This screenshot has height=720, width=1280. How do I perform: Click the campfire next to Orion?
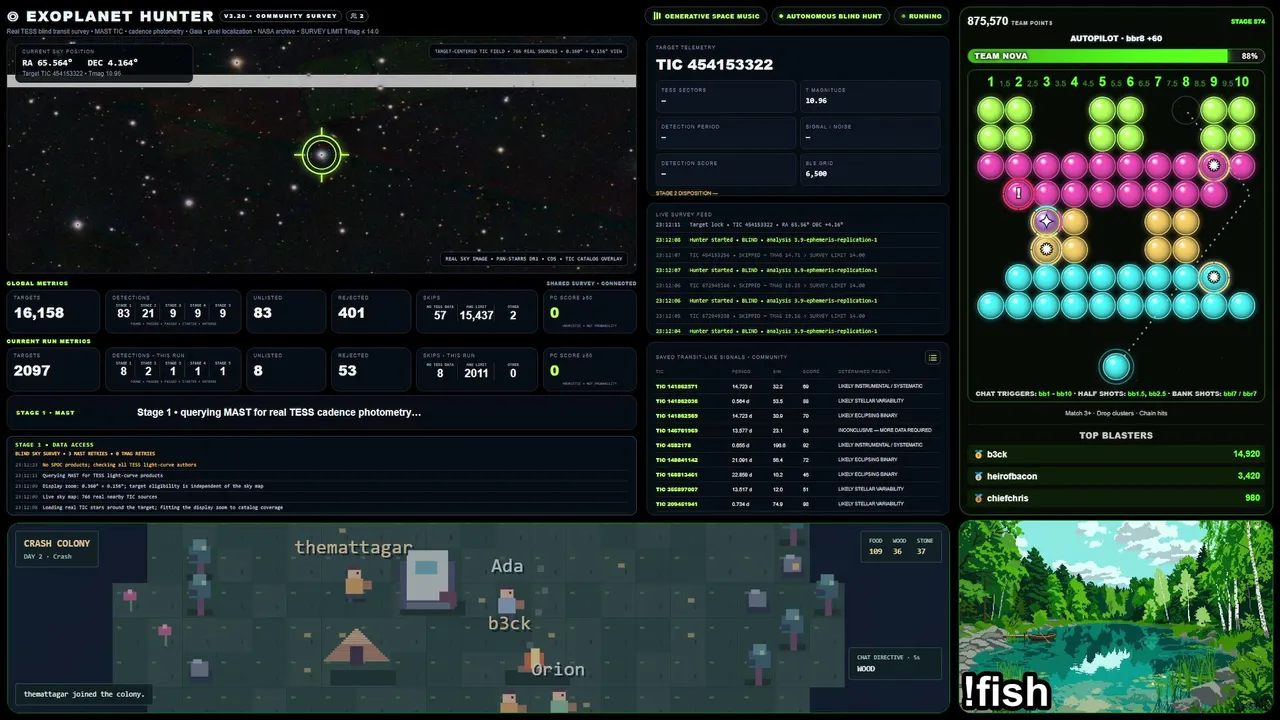[x=534, y=659]
